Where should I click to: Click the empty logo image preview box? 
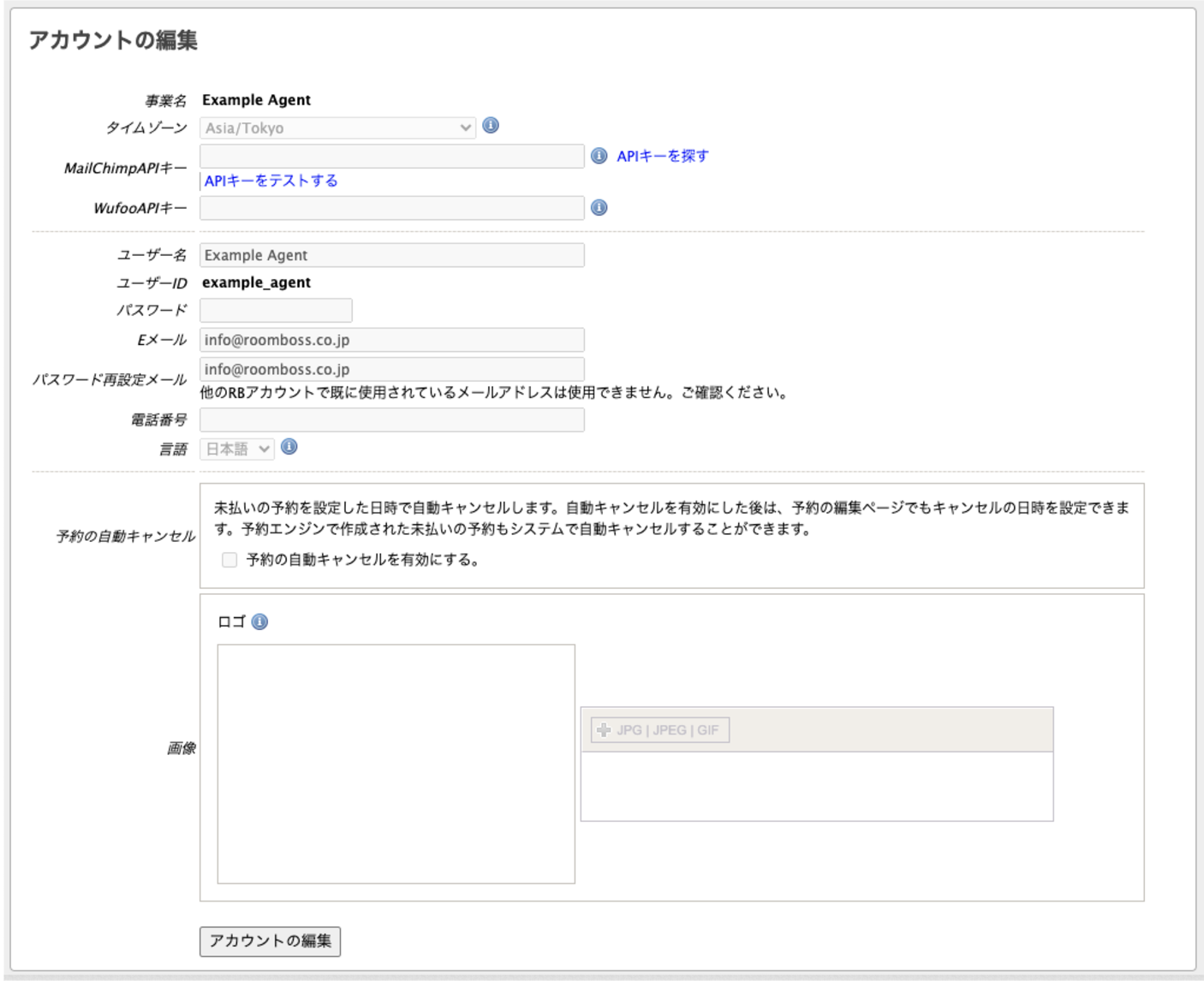pyautogui.click(x=396, y=764)
